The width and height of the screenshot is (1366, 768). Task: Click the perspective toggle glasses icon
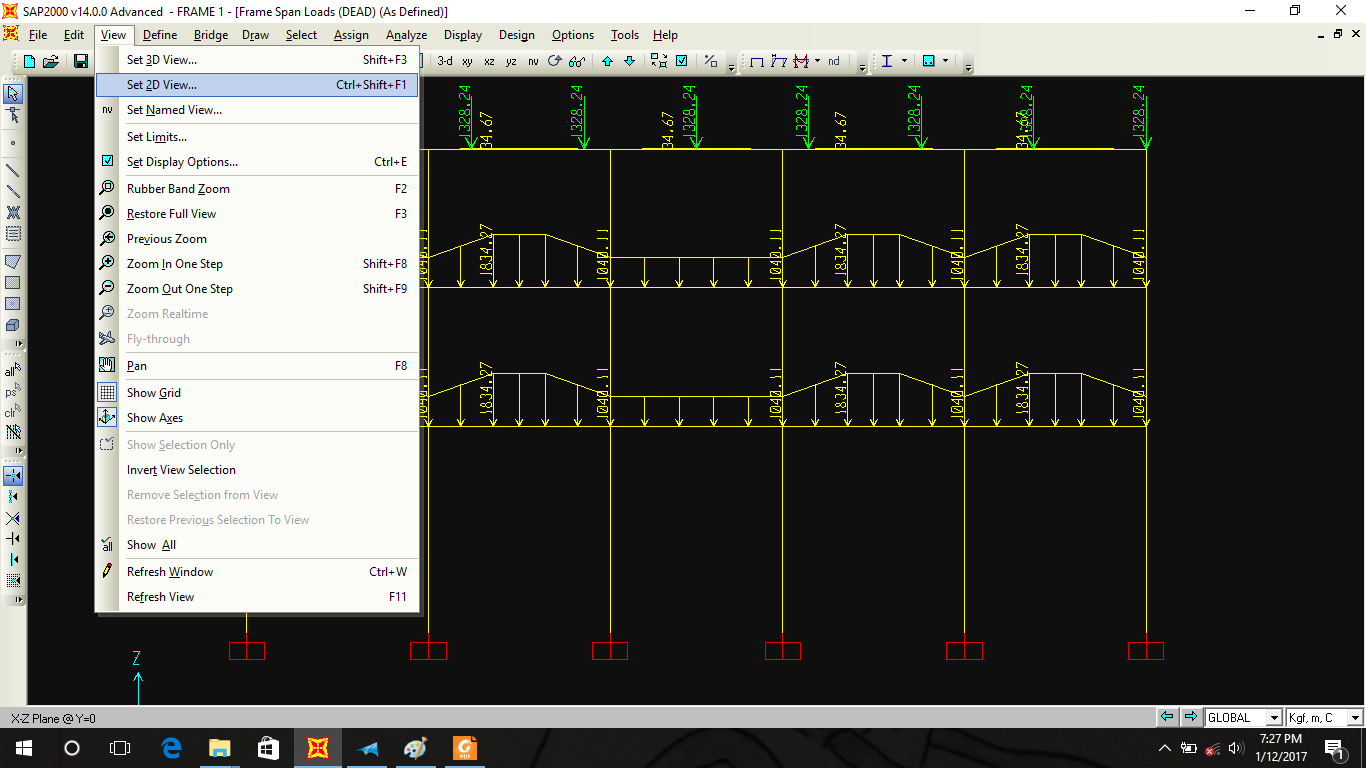click(577, 61)
